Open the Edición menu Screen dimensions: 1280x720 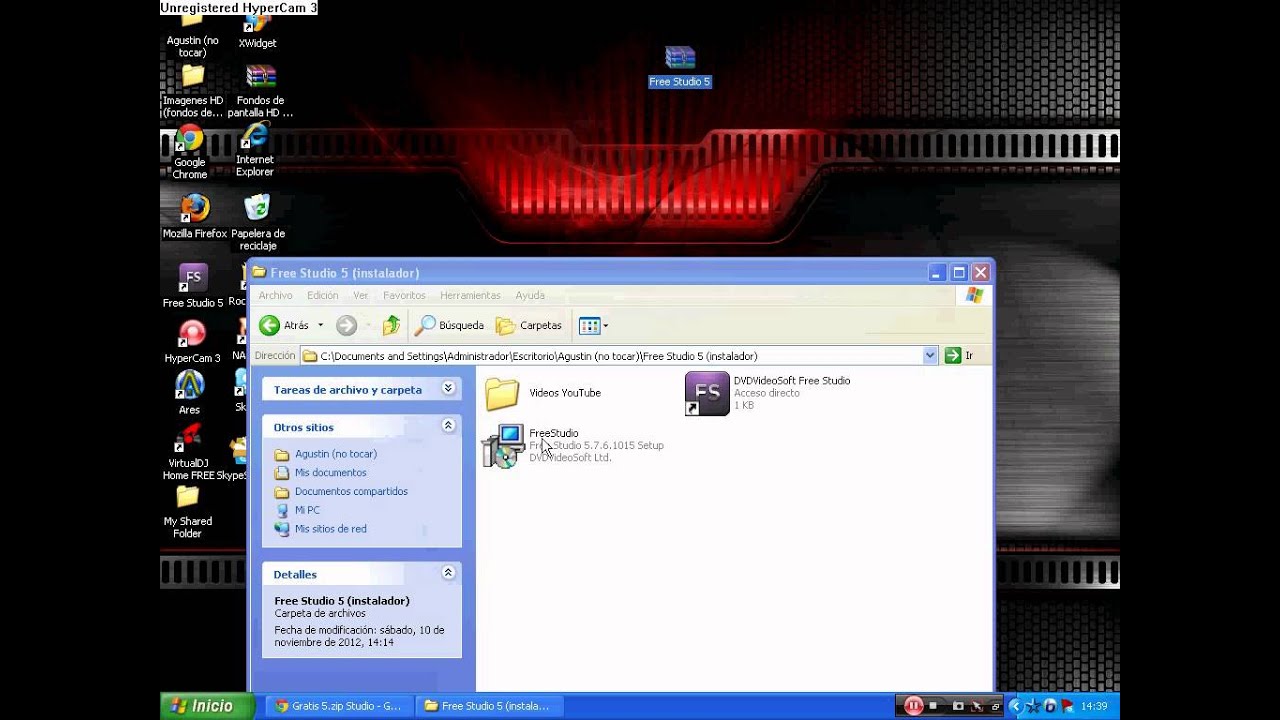click(x=322, y=295)
